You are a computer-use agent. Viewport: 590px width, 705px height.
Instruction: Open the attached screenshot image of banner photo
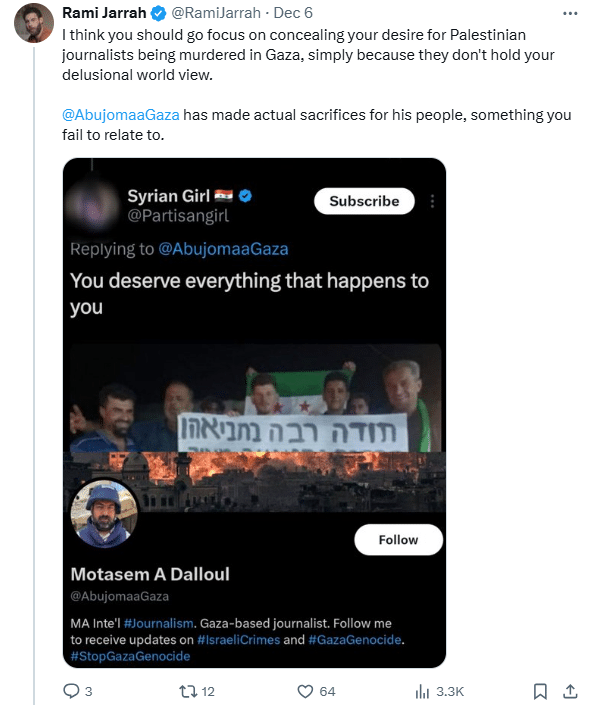pos(255,413)
